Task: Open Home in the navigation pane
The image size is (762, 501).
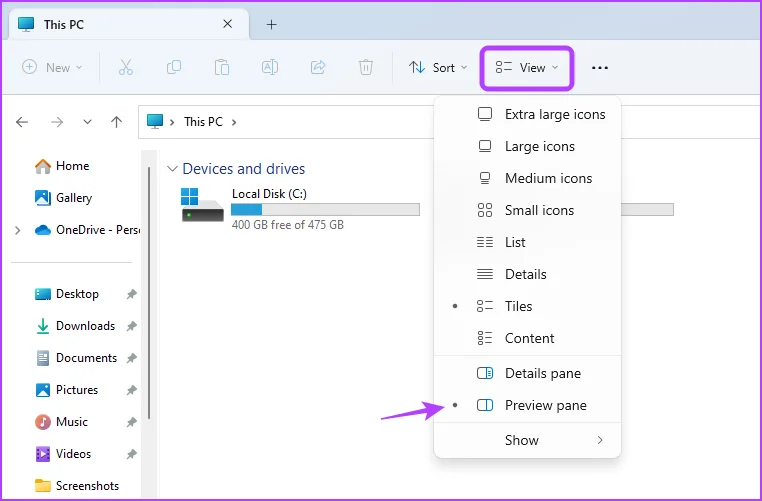Action: [62, 166]
